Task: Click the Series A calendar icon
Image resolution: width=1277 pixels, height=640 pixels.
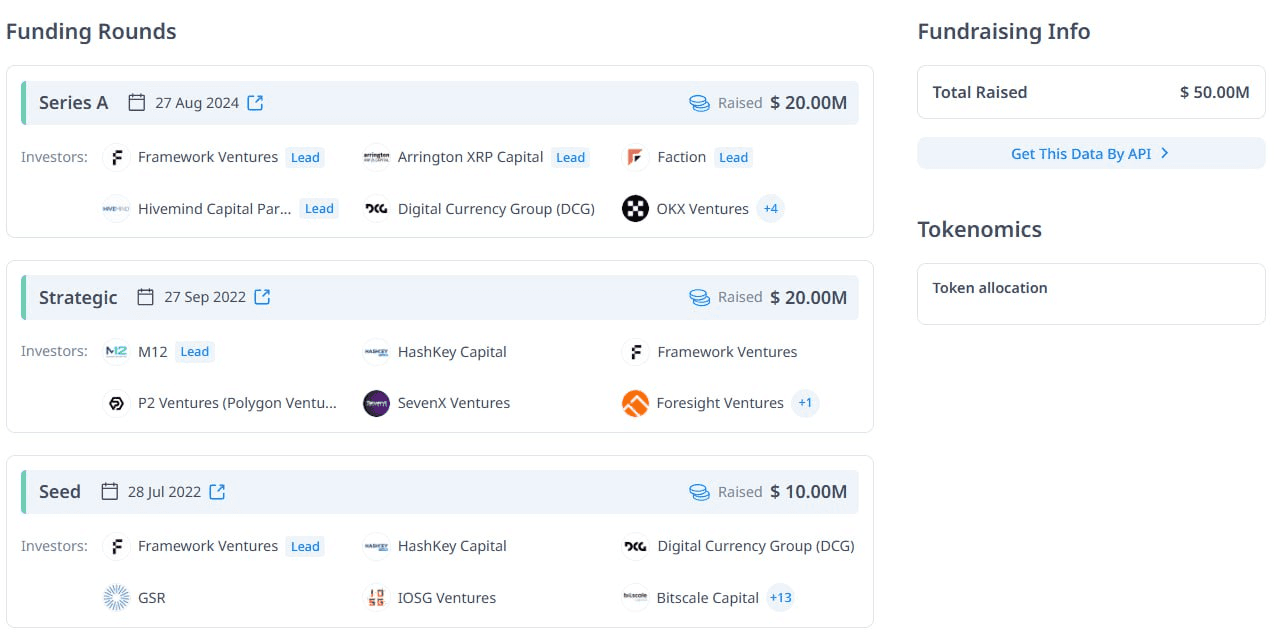Action: 137,103
